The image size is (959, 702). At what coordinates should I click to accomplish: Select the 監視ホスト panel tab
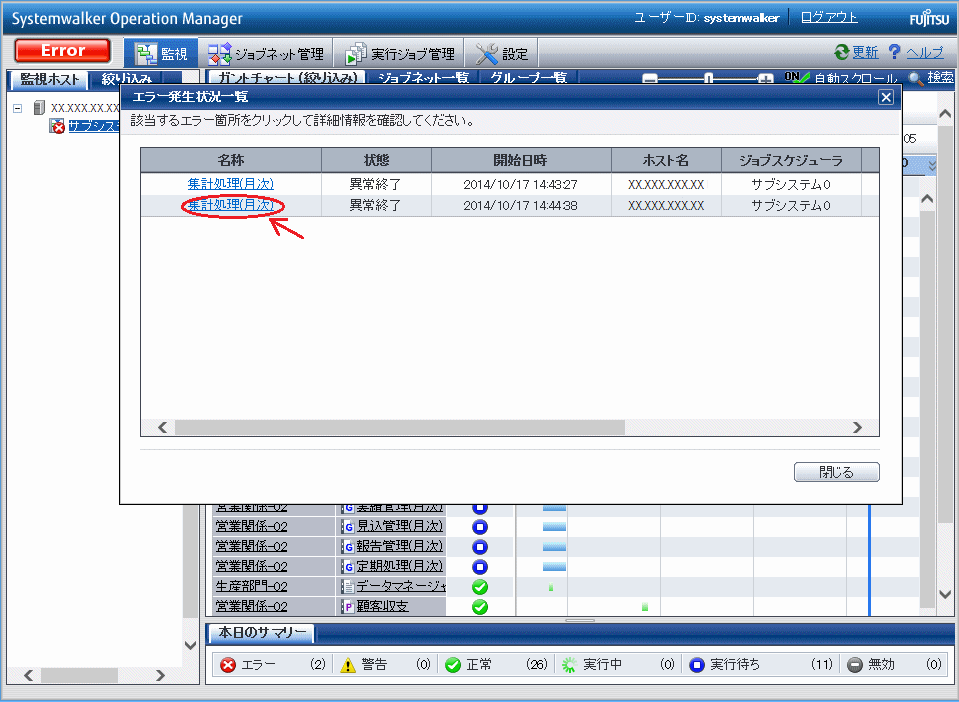(49, 79)
